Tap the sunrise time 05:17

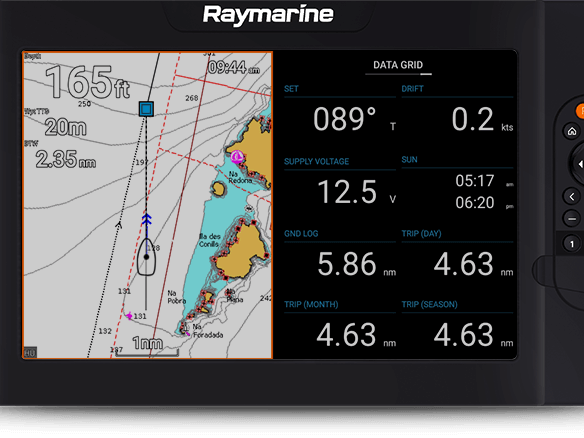click(x=474, y=181)
